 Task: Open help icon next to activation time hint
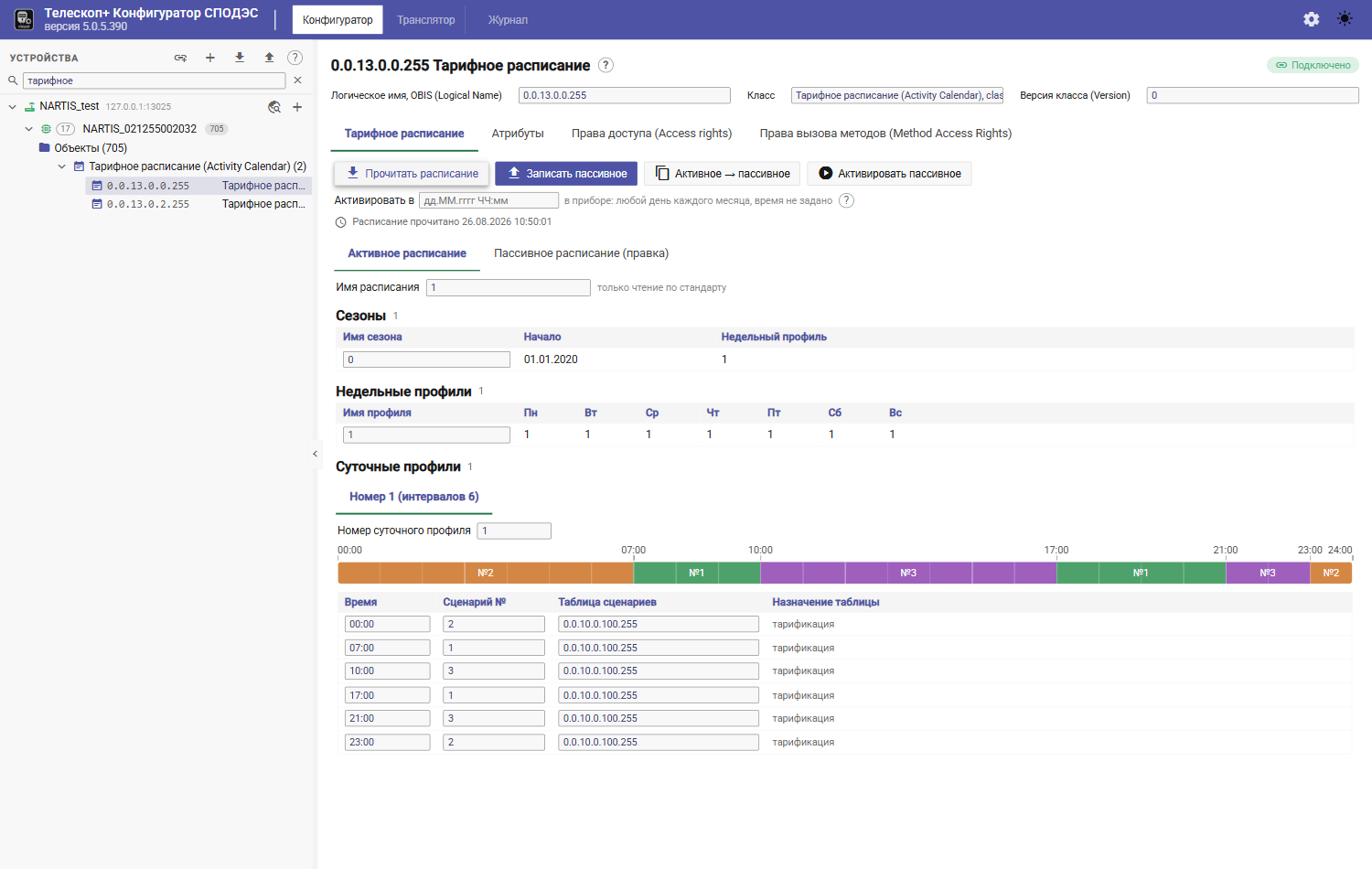coord(847,200)
